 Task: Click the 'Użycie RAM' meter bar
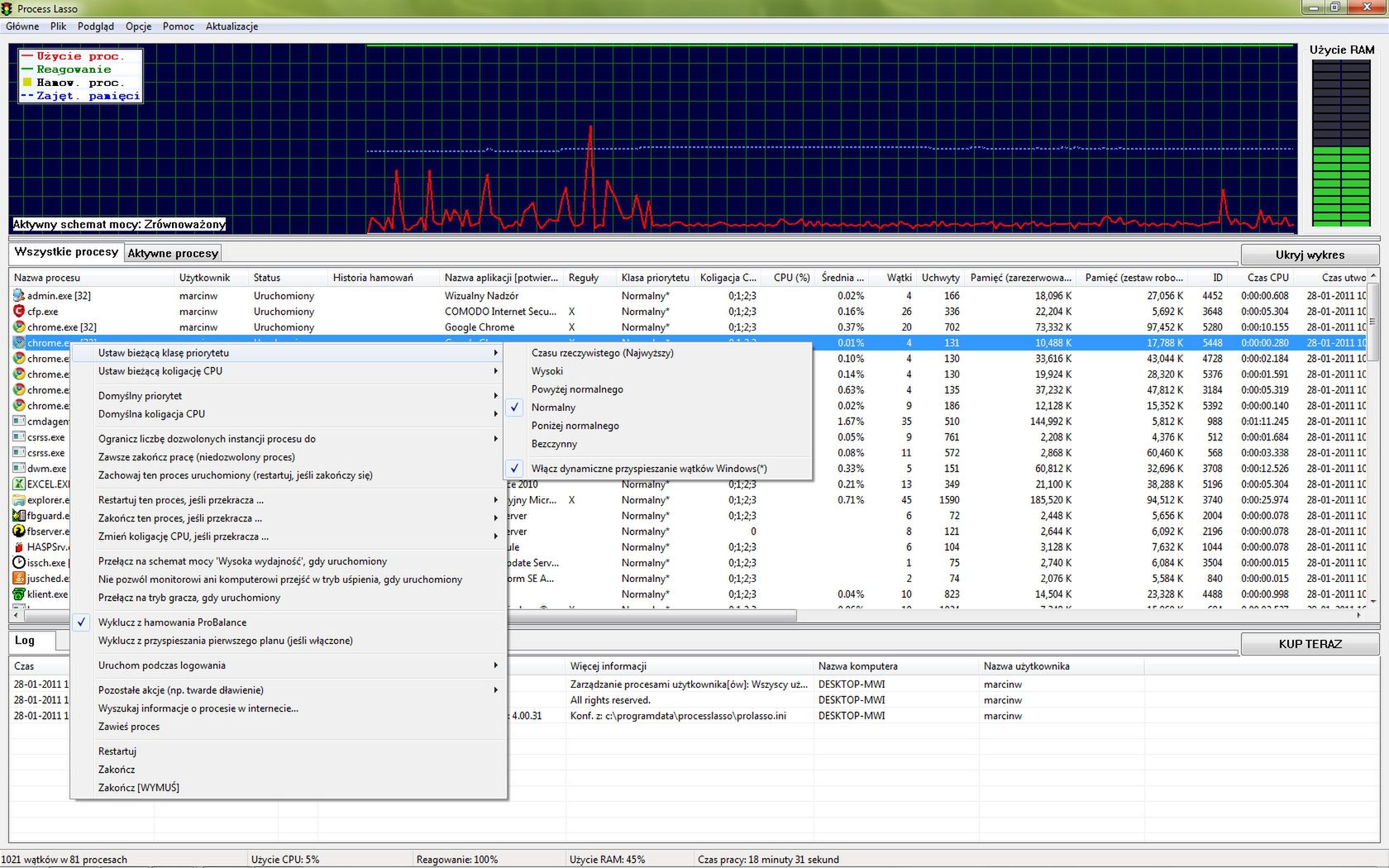(x=1341, y=142)
